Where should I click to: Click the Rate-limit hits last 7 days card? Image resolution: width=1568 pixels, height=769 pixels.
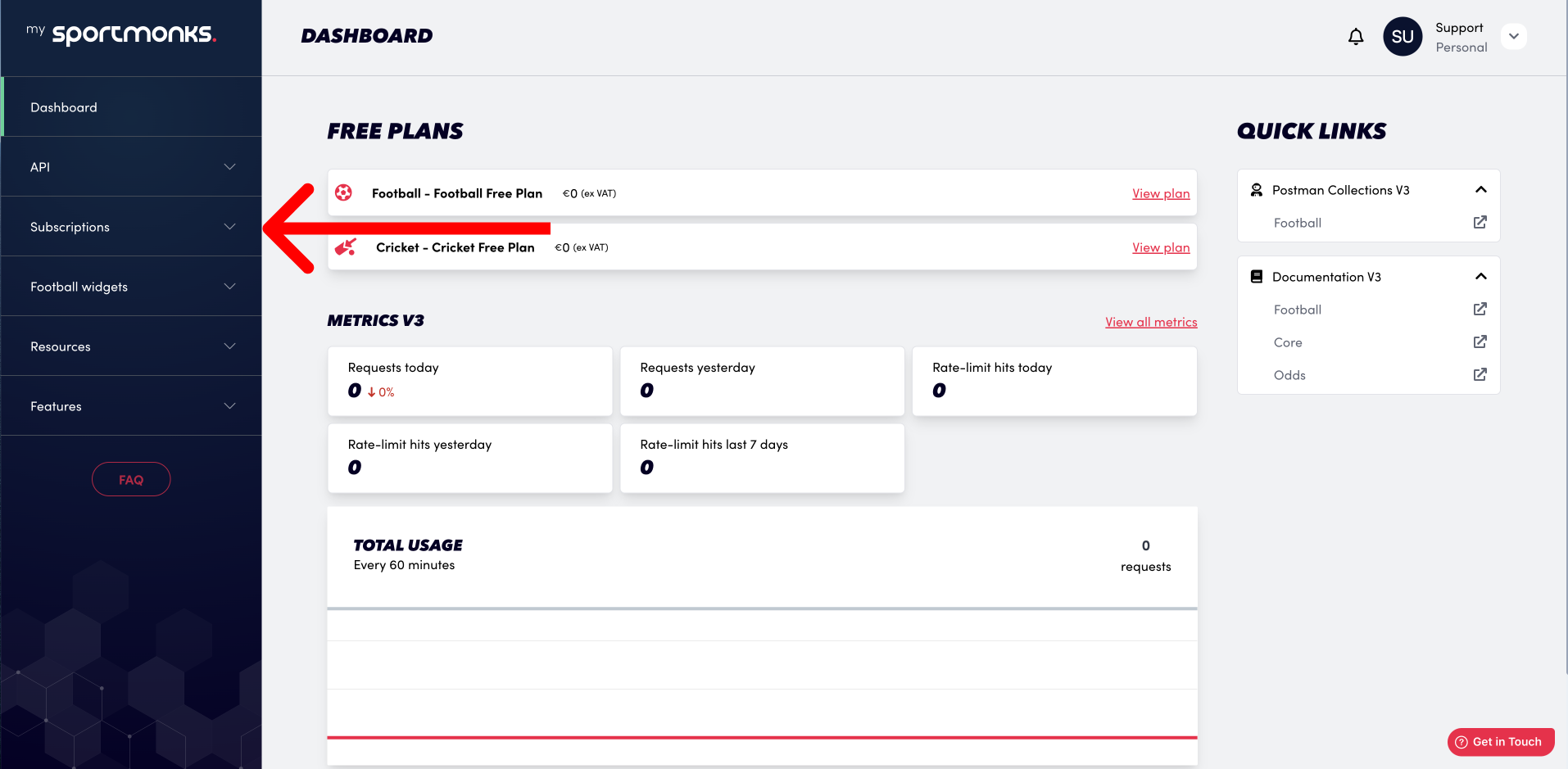pyautogui.click(x=763, y=458)
